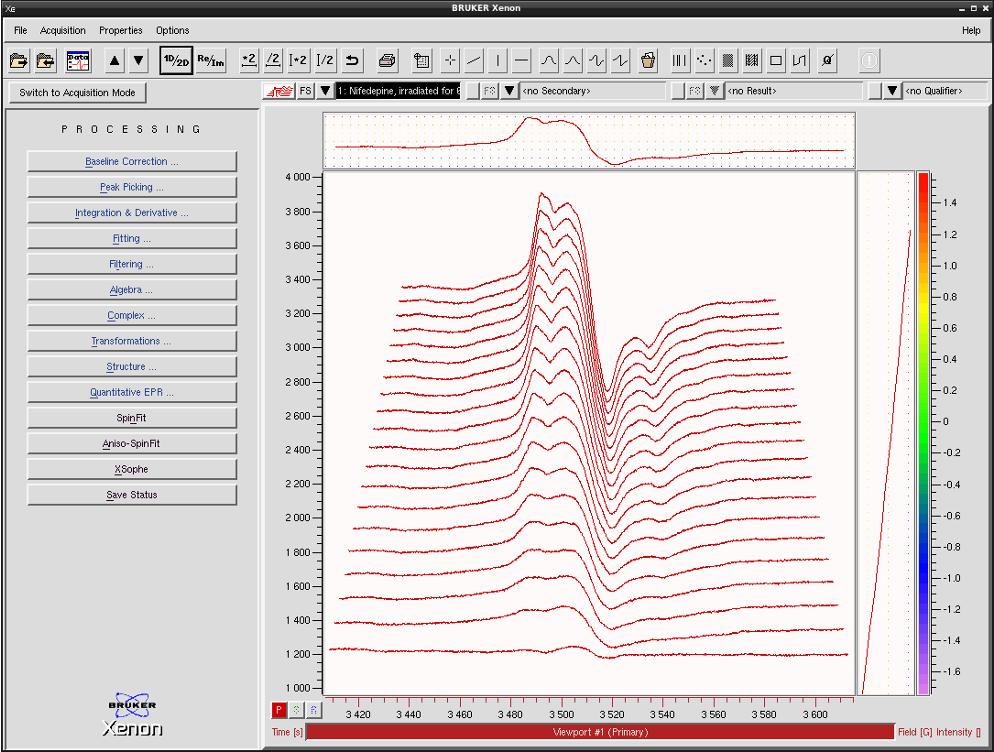Click the undo arrow icon
Image resolution: width=994 pixels, height=752 pixels.
click(x=350, y=60)
